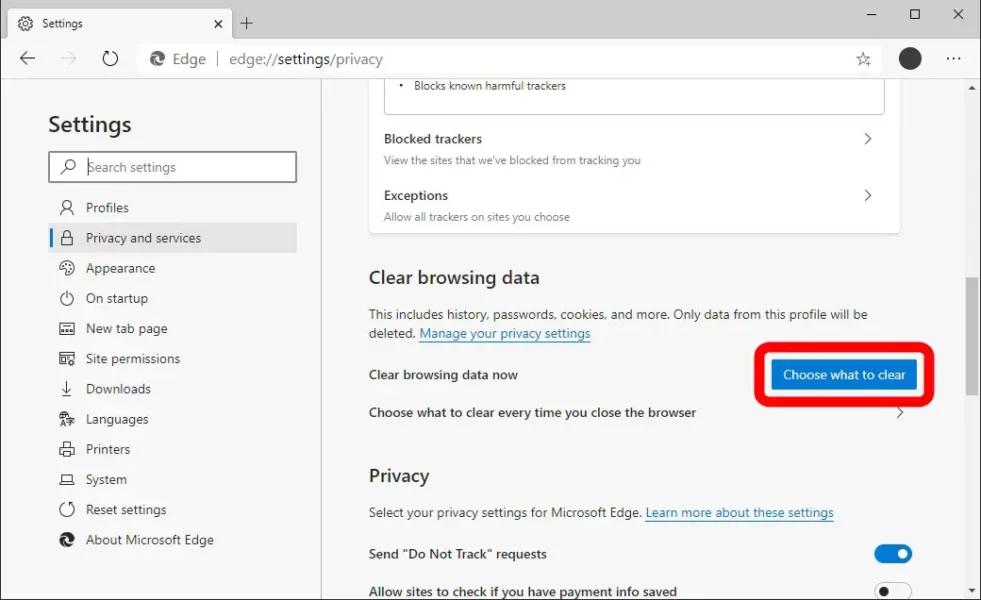
Task: Click the scrollbar down arrow
Action: pos(972,591)
